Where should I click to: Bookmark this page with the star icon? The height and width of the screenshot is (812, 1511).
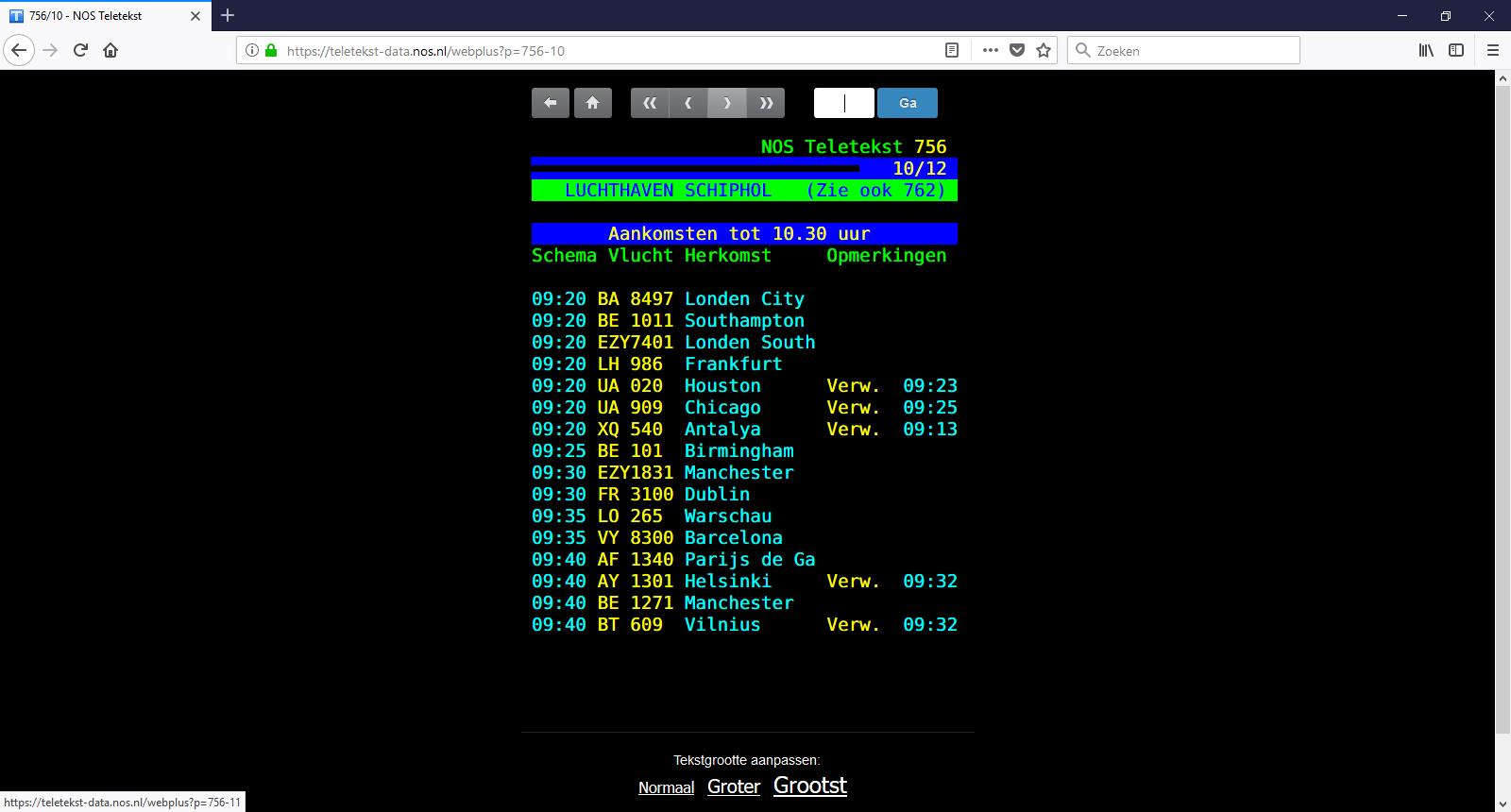point(1044,51)
